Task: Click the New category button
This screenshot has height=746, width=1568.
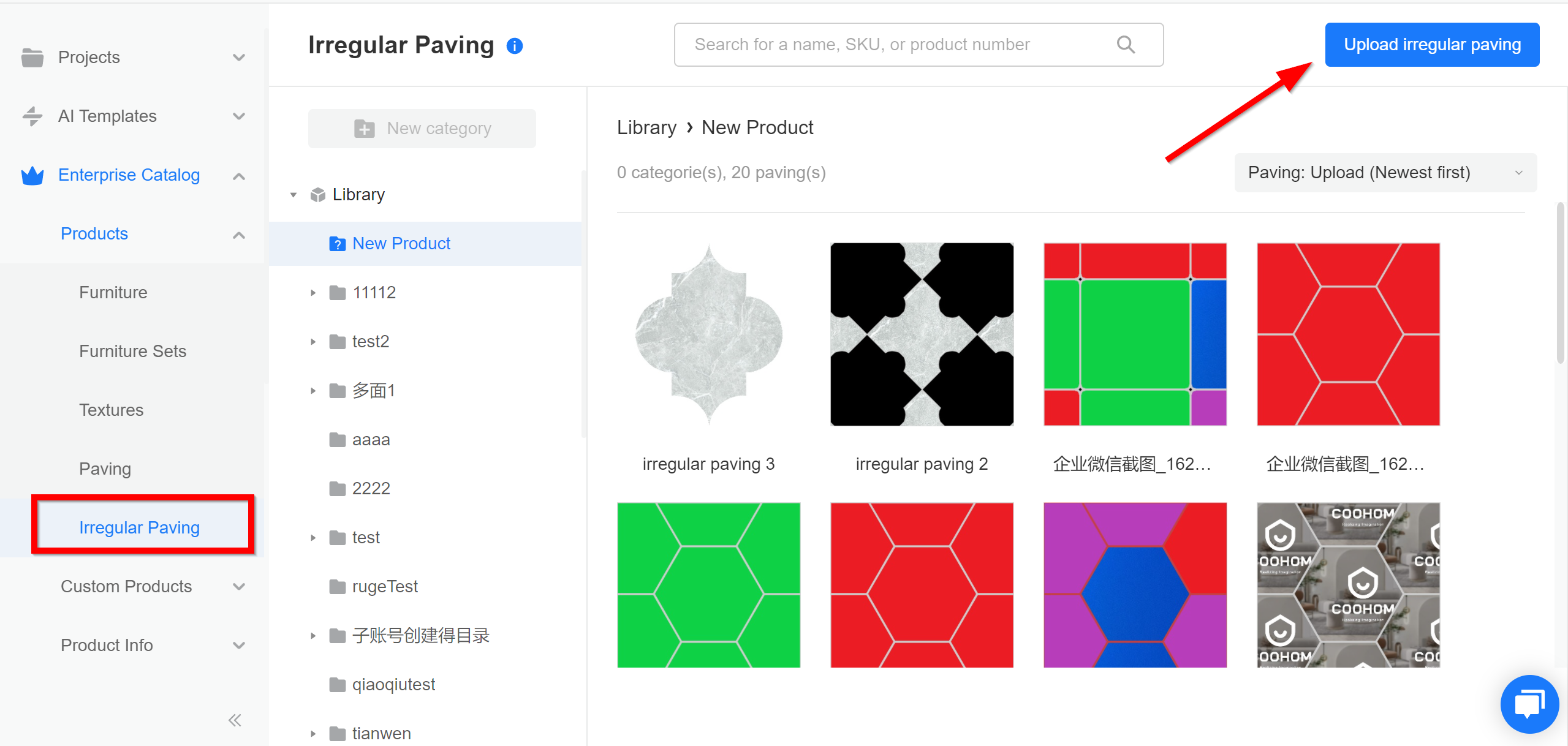Action: (x=422, y=129)
